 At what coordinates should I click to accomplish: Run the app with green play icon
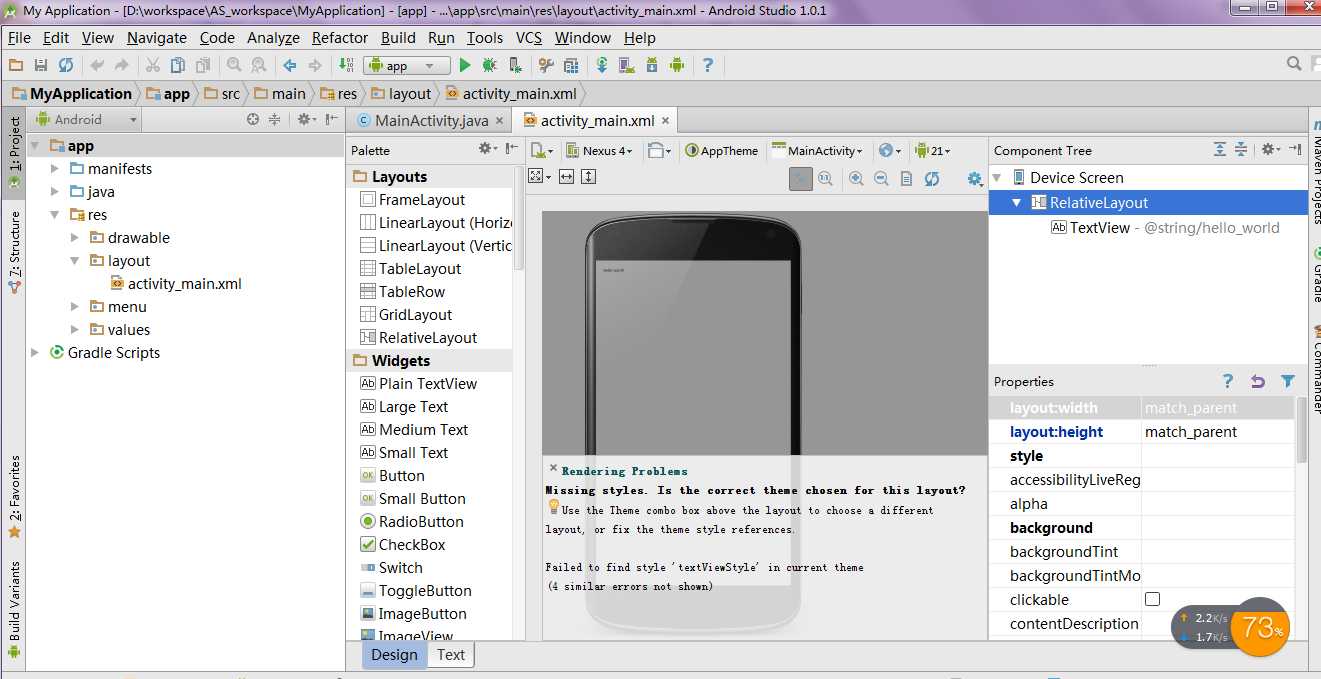464,65
